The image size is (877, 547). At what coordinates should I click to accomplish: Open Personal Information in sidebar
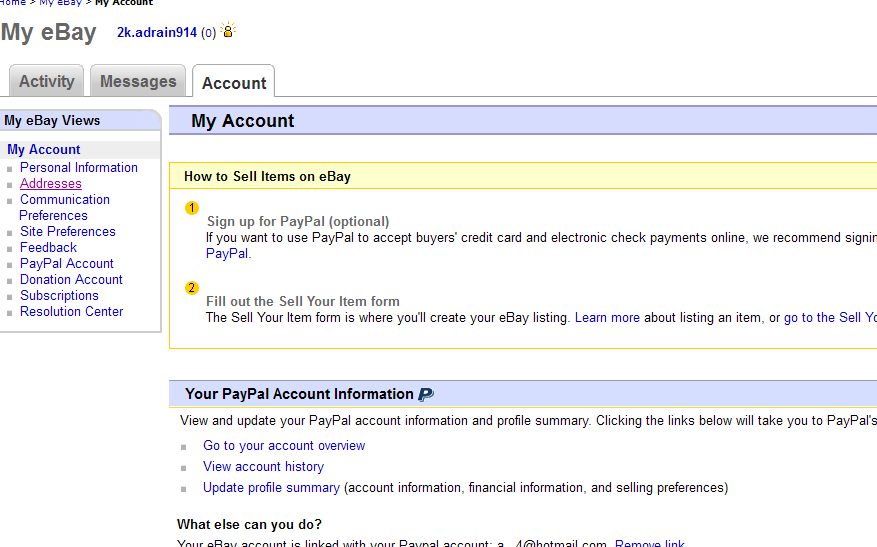(79, 167)
